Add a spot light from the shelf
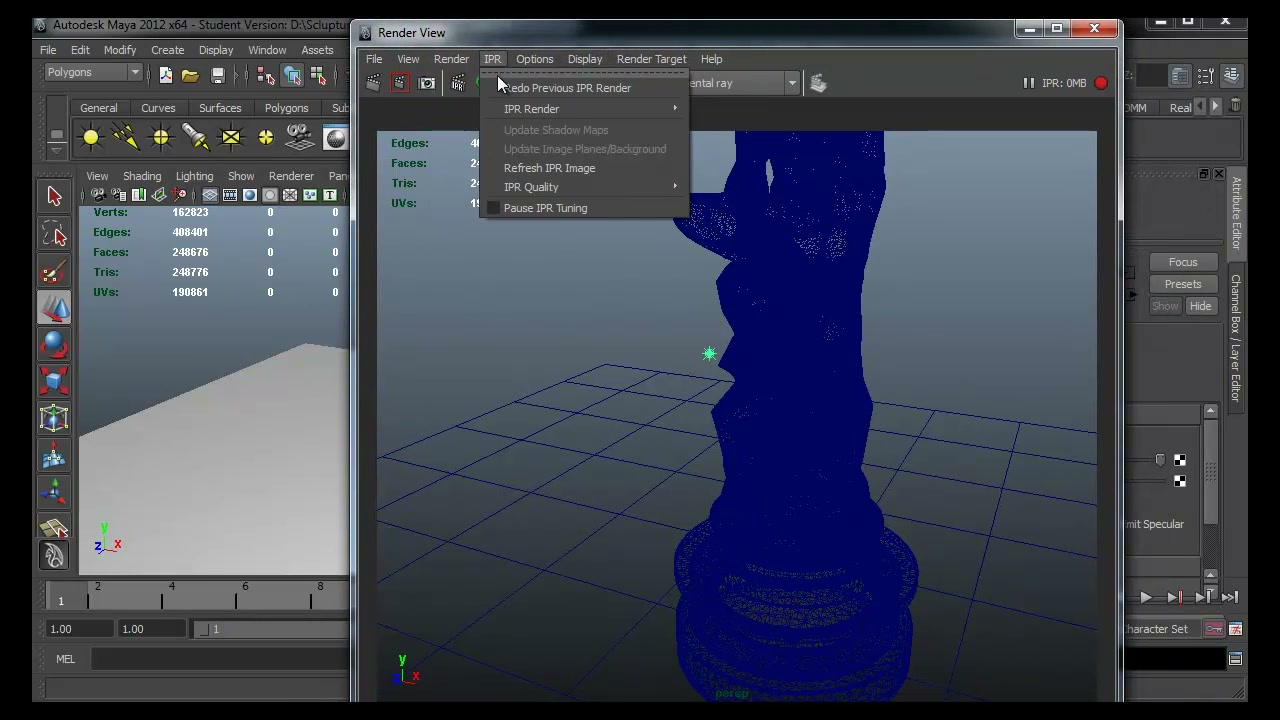 pos(196,137)
